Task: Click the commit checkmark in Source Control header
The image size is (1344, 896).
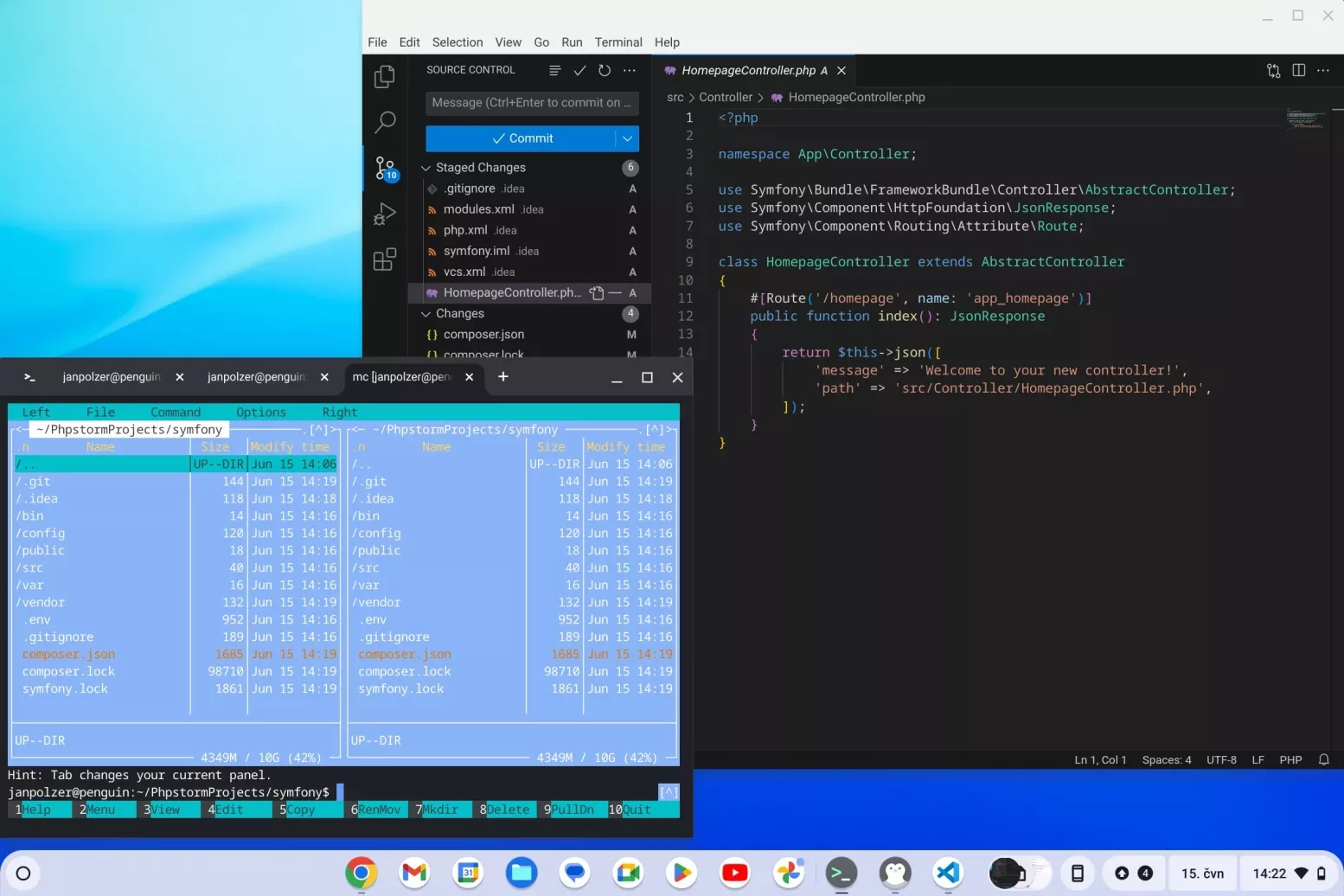Action: [580, 71]
